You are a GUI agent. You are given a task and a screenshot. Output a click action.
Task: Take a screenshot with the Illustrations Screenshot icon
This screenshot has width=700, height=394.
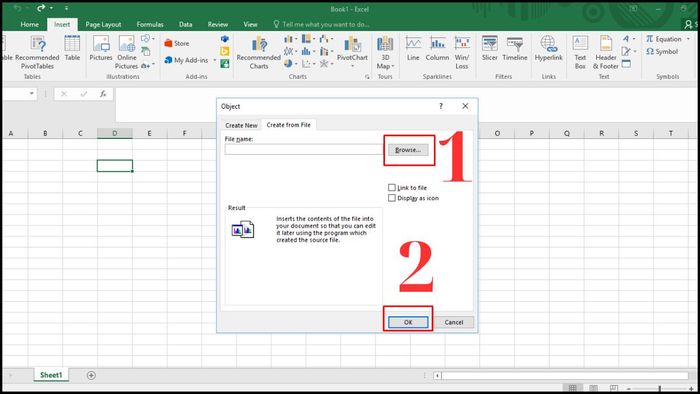click(146, 66)
